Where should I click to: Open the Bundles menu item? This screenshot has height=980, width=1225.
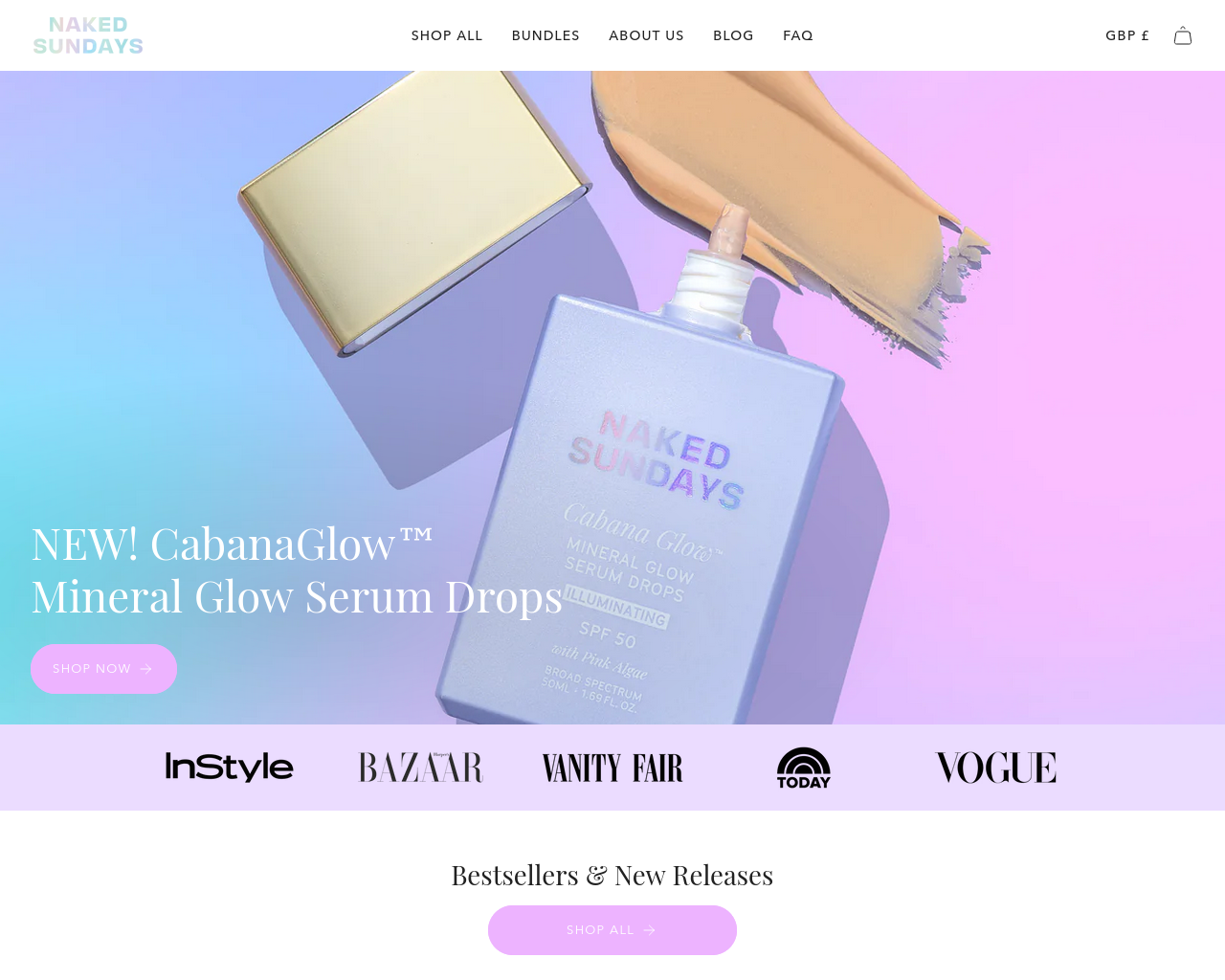[546, 35]
